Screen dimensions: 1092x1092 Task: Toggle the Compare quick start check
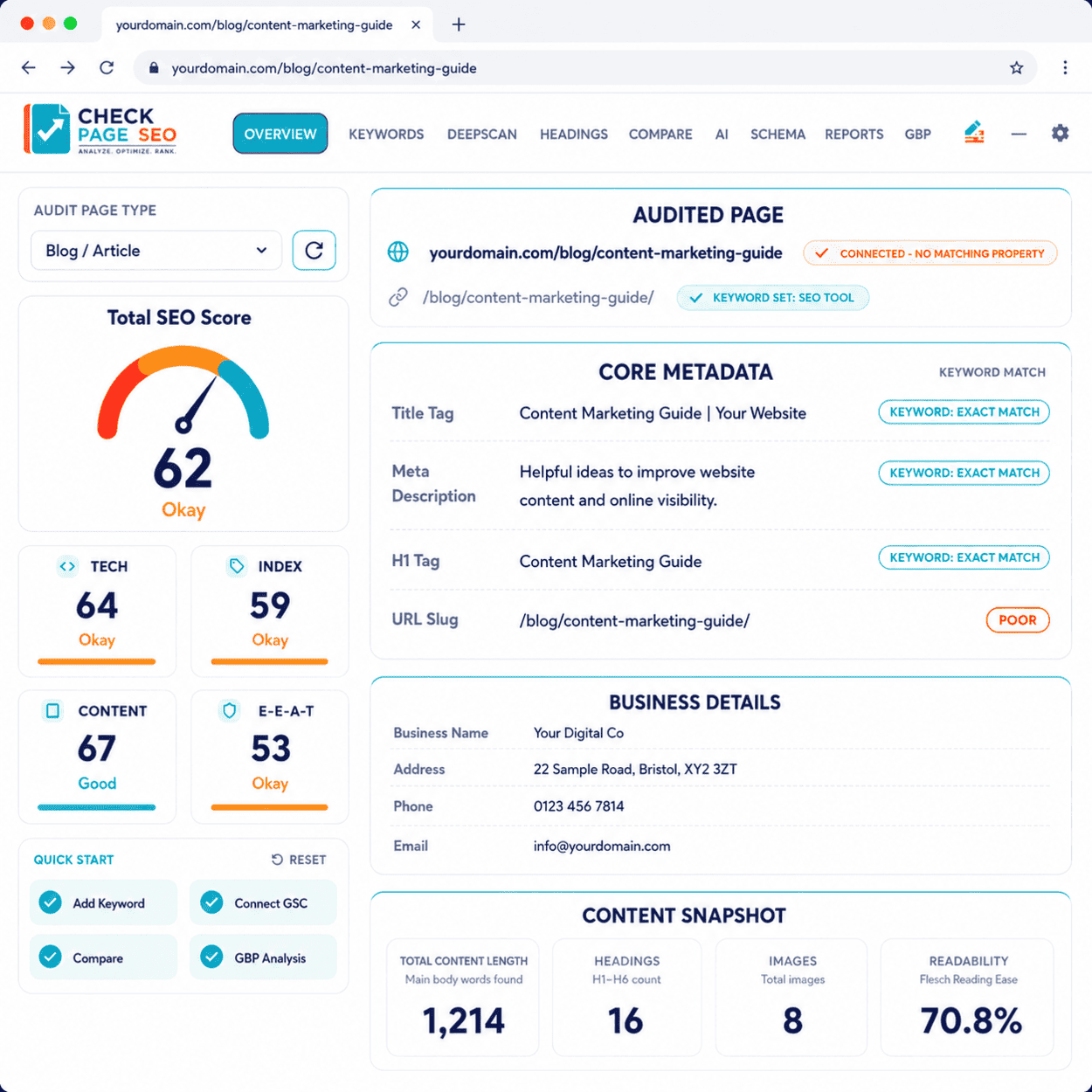click(x=51, y=957)
